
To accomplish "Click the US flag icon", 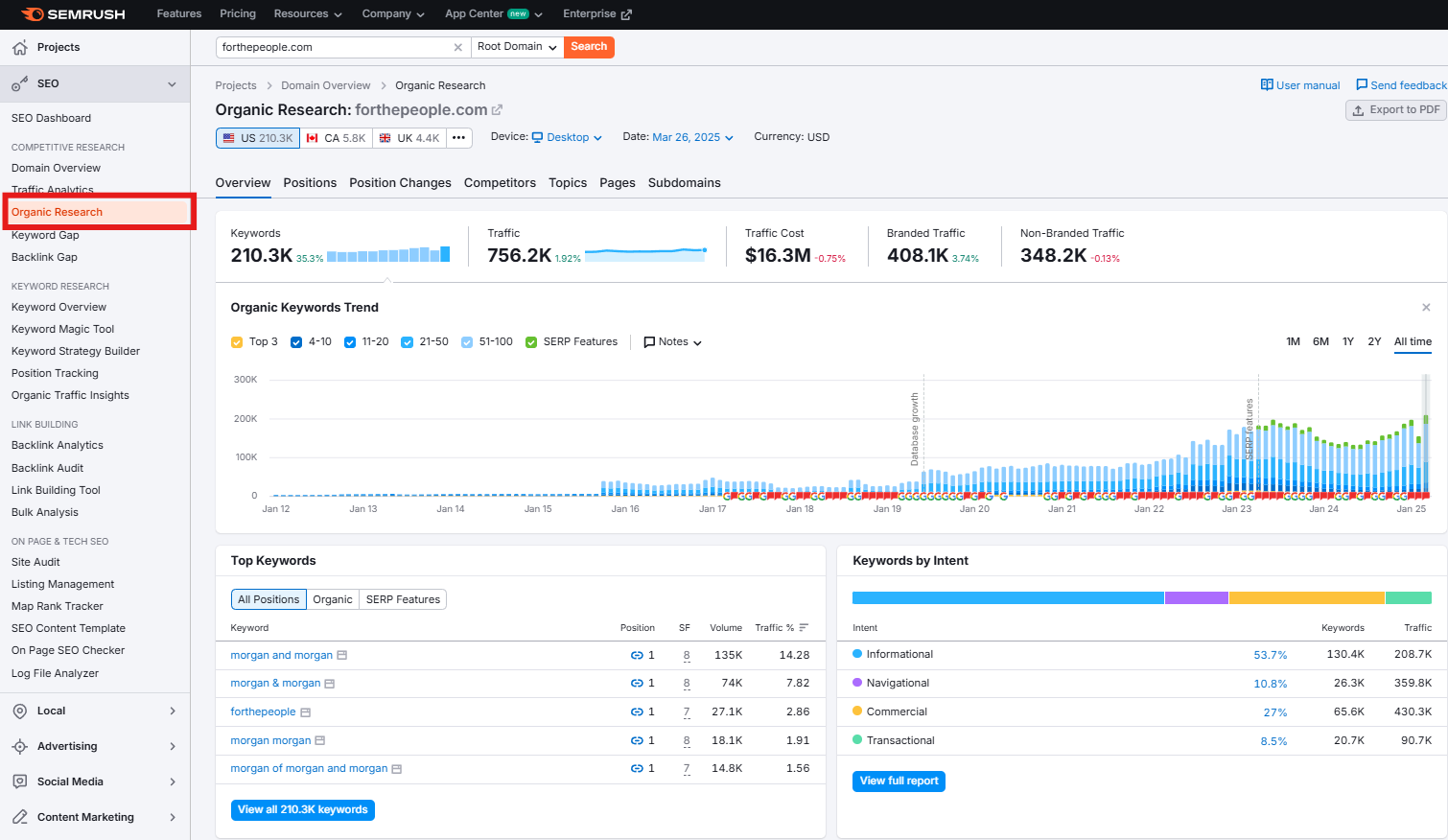I will (x=228, y=138).
